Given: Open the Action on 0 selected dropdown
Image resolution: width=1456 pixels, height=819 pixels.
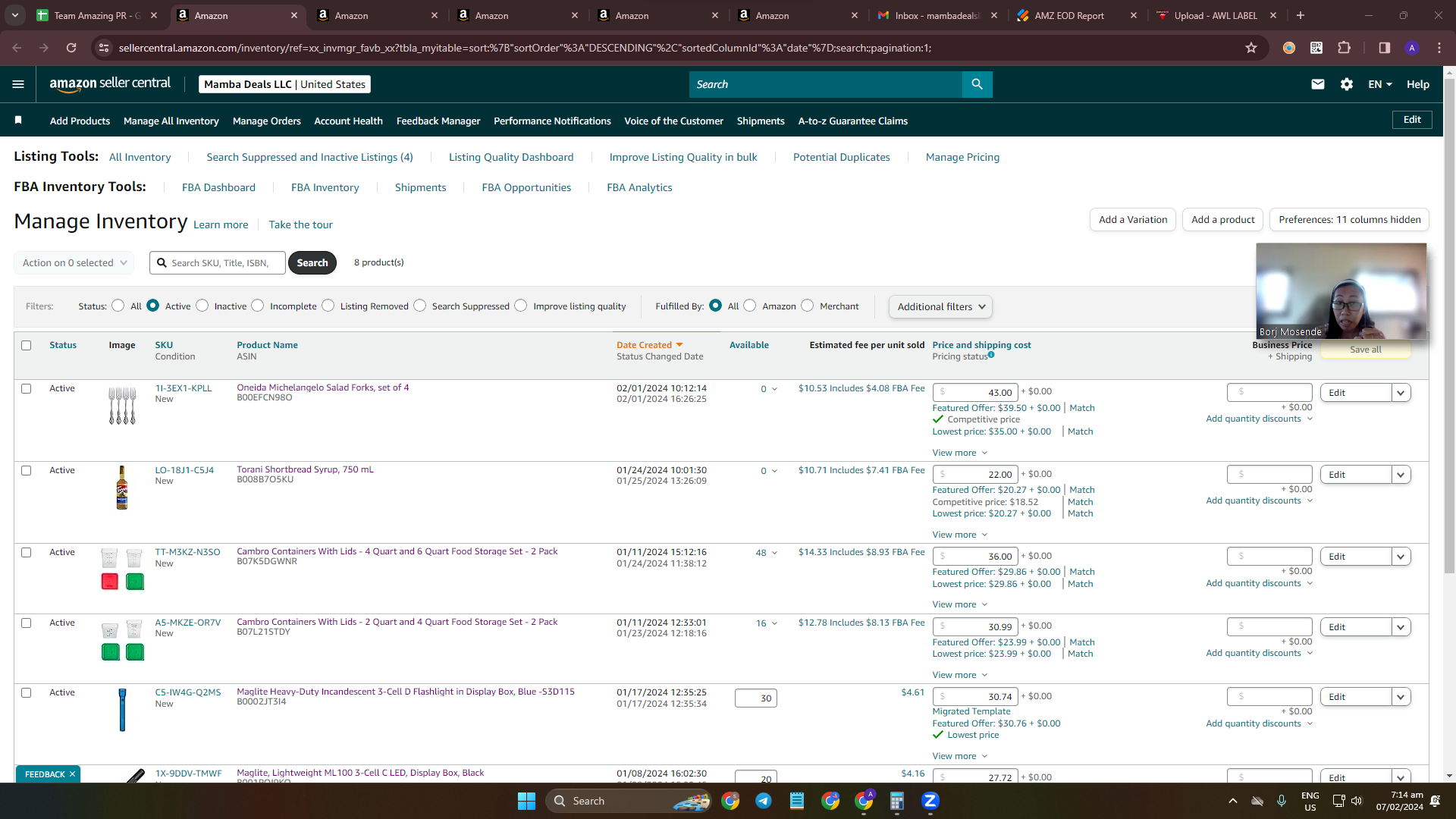Looking at the screenshot, I should [x=74, y=263].
